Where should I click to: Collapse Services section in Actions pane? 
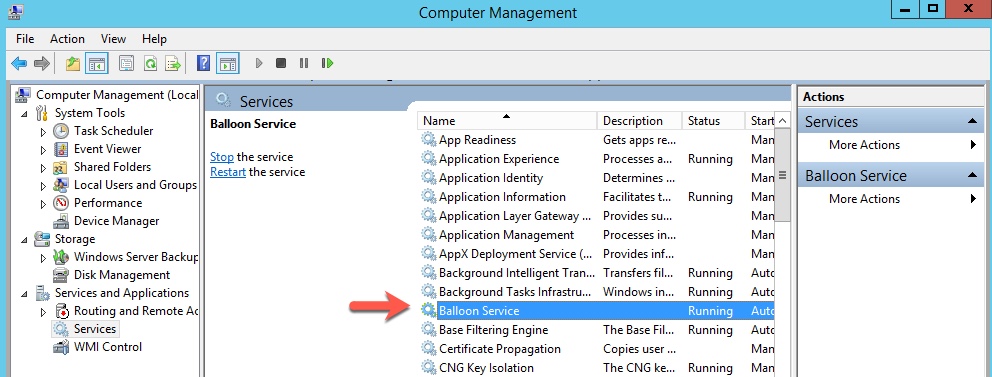tap(972, 121)
